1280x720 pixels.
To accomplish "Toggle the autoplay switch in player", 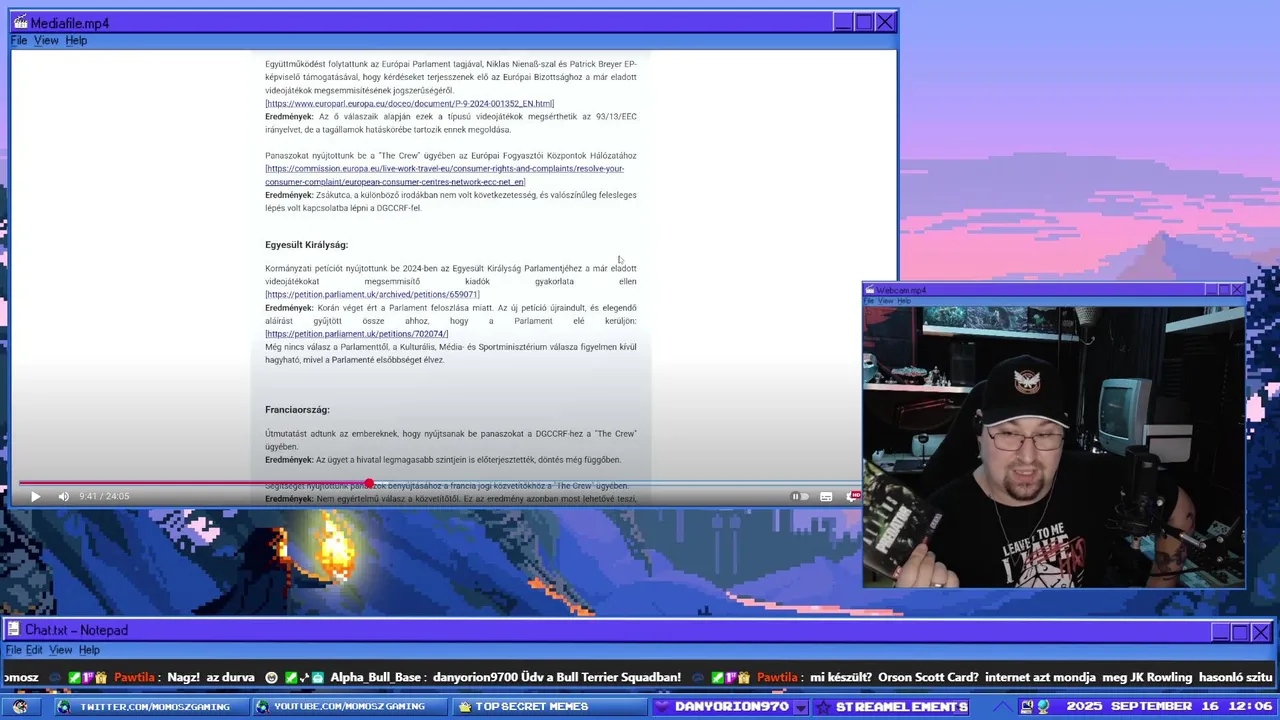I will coord(799,496).
